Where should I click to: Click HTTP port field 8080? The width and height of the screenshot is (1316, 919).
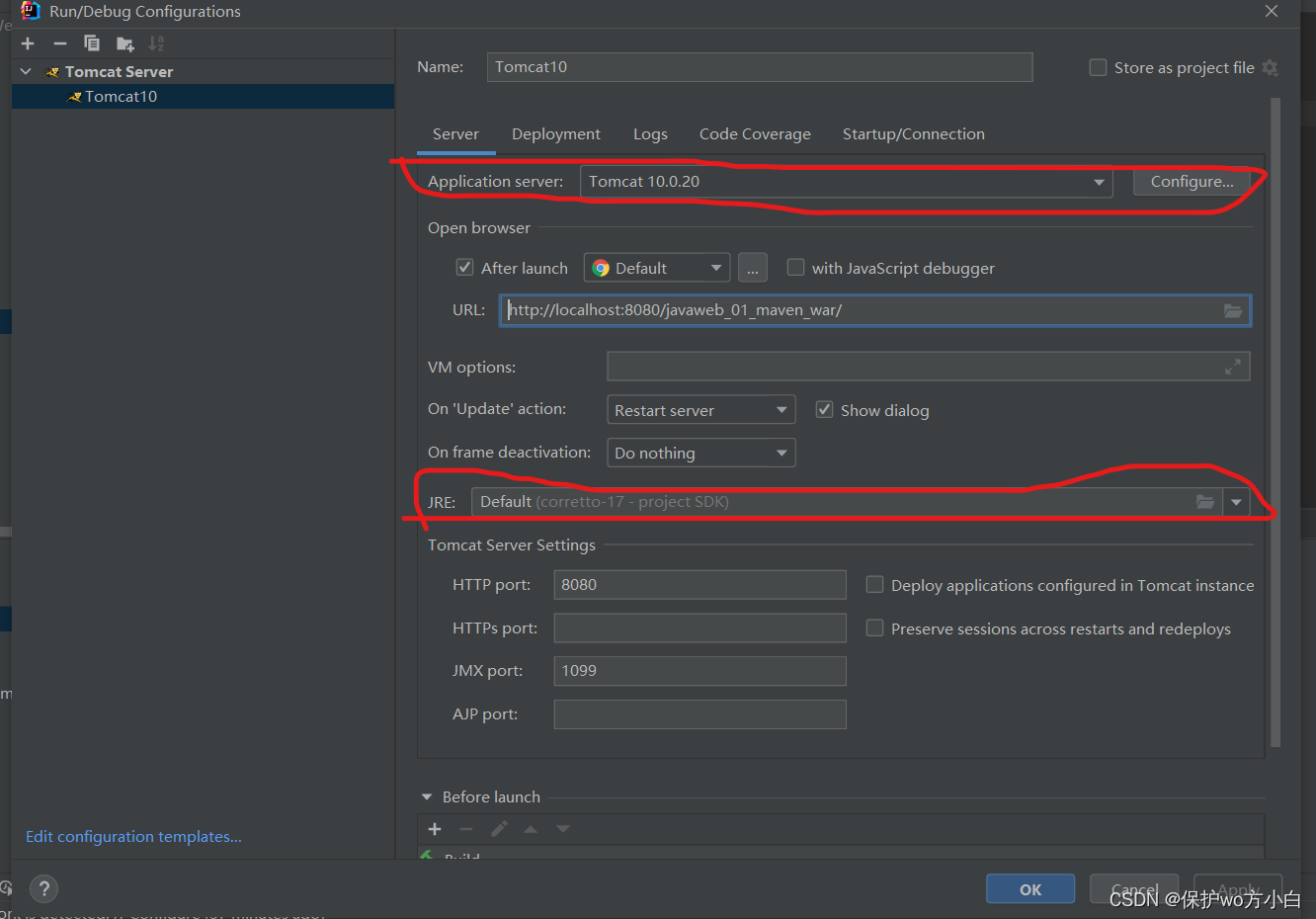(x=699, y=585)
